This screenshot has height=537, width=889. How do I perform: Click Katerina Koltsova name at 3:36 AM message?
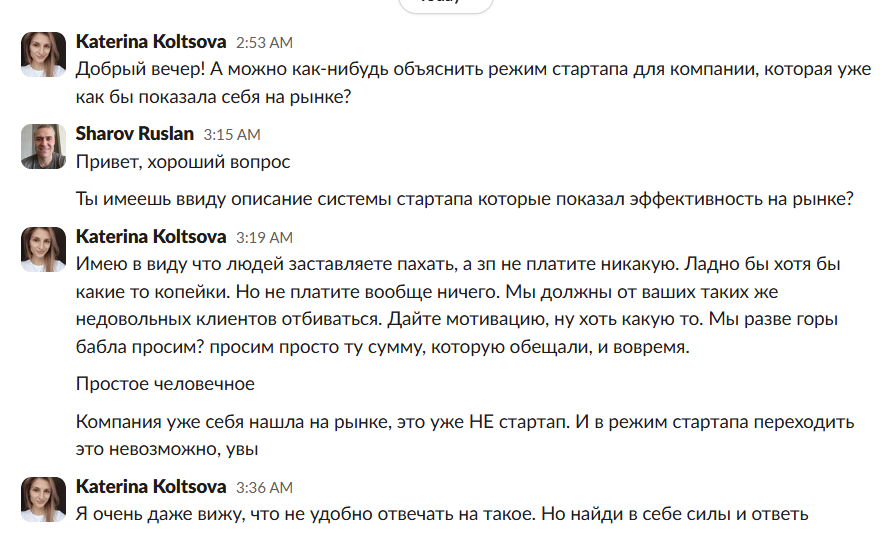pos(151,487)
